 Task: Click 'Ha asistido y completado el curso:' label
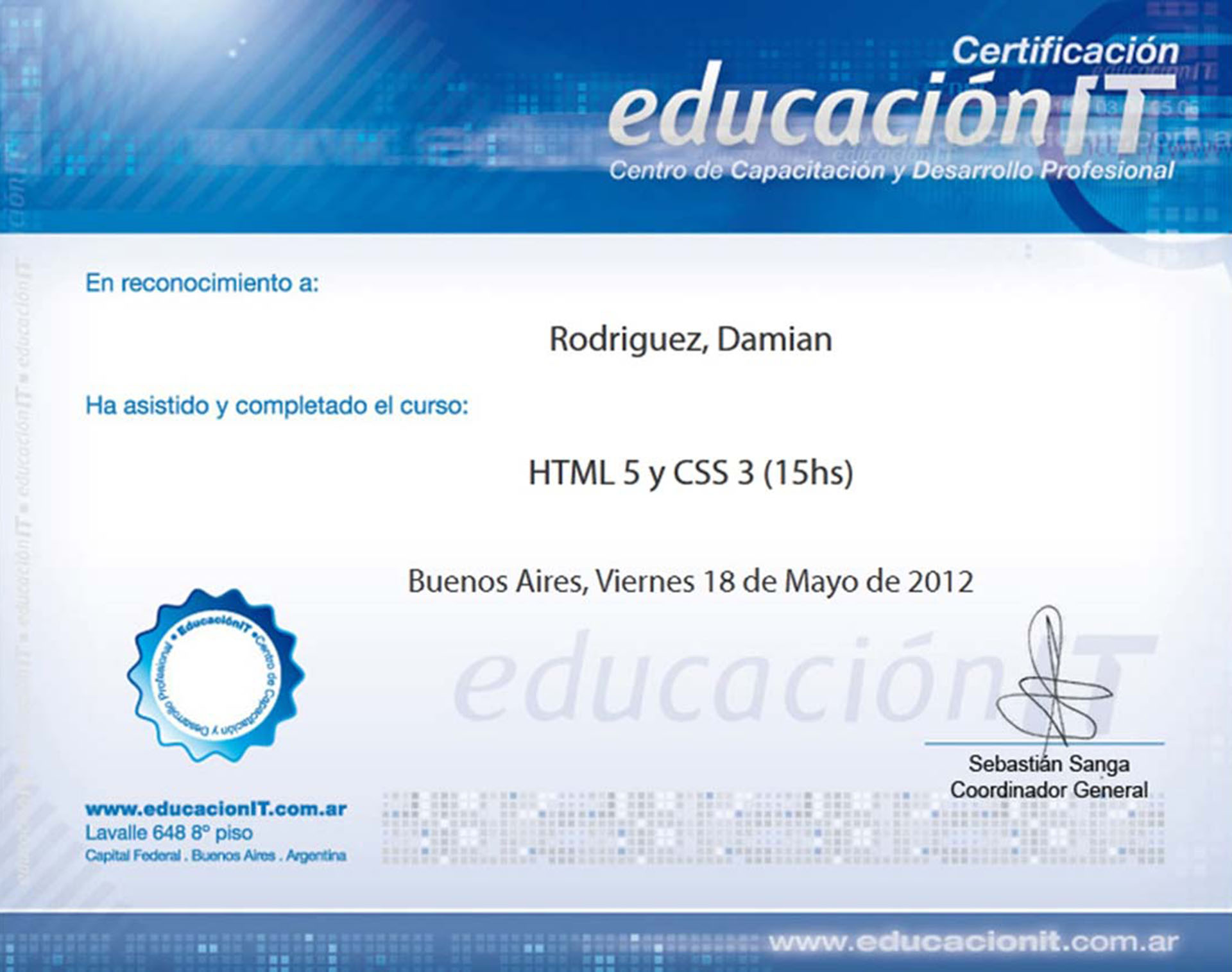coord(277,406)
